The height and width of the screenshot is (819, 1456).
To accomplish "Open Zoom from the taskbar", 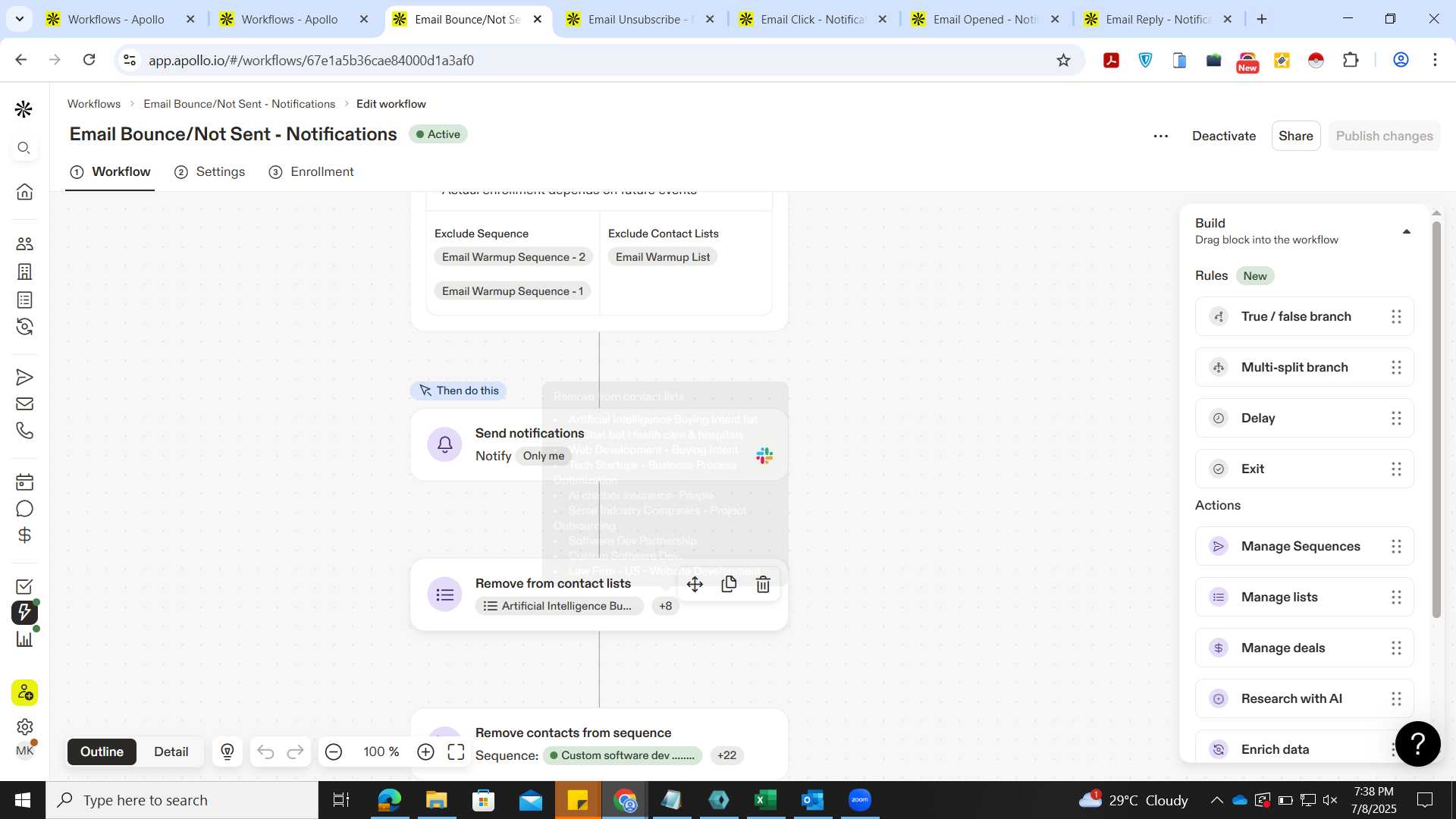I will click(860, 800).
